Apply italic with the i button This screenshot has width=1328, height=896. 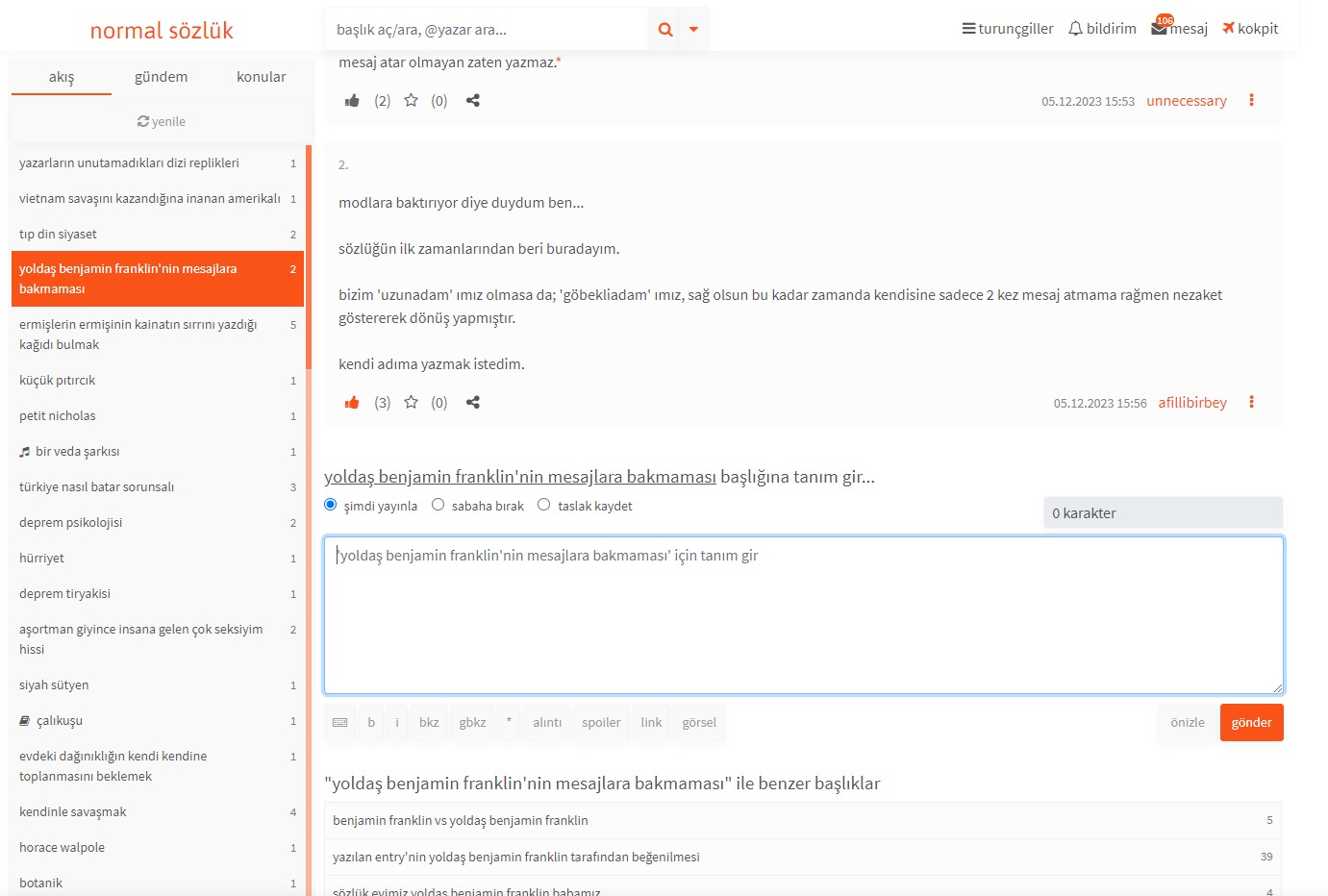tap(397, 723)
